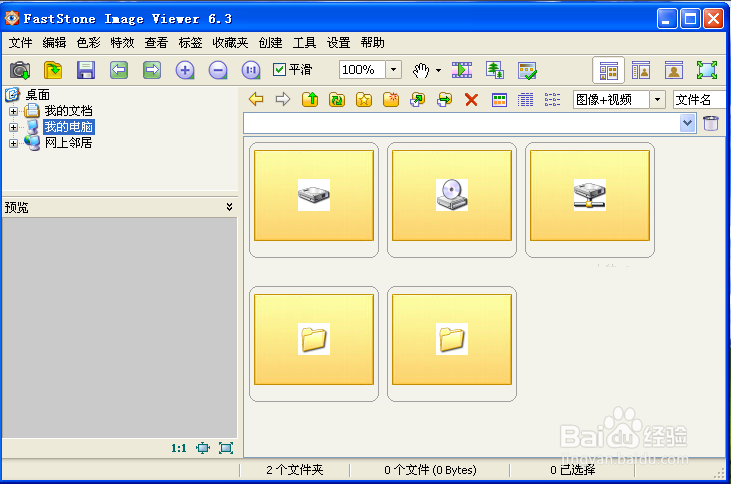Refresh the current folder

pos(337,99)
